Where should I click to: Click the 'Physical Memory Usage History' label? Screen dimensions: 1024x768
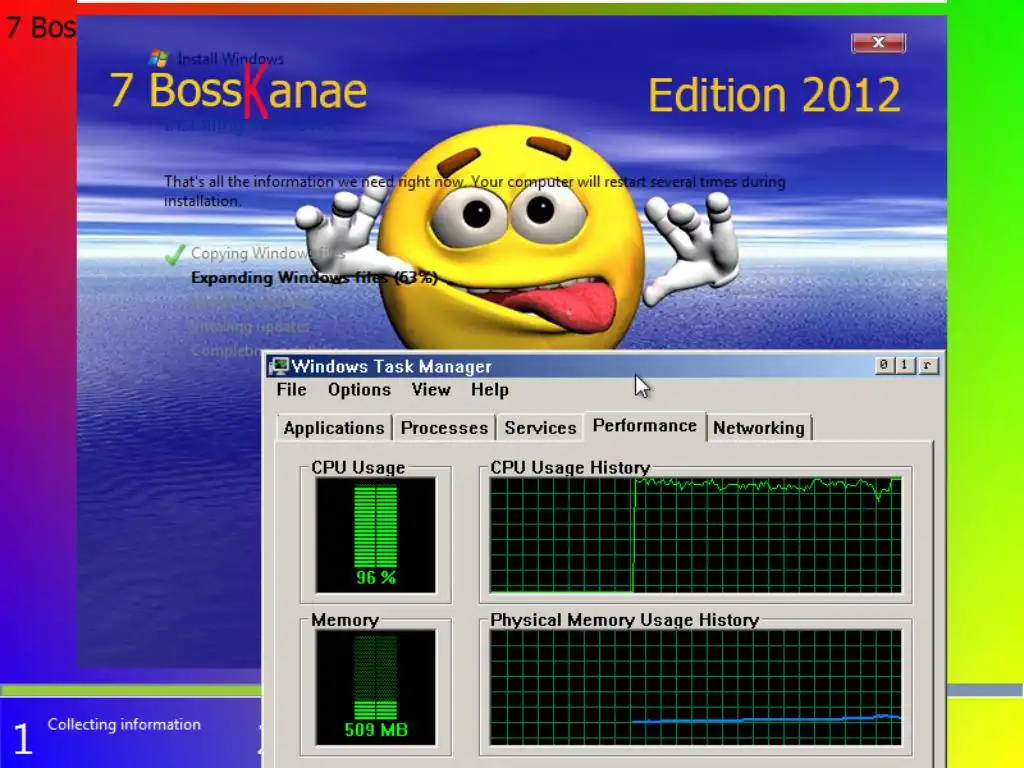tap(624, 620)
